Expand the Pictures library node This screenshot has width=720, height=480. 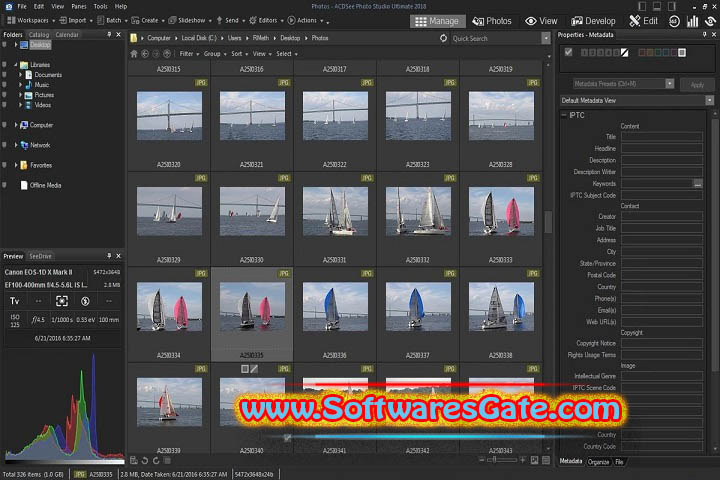pos(20,95)
